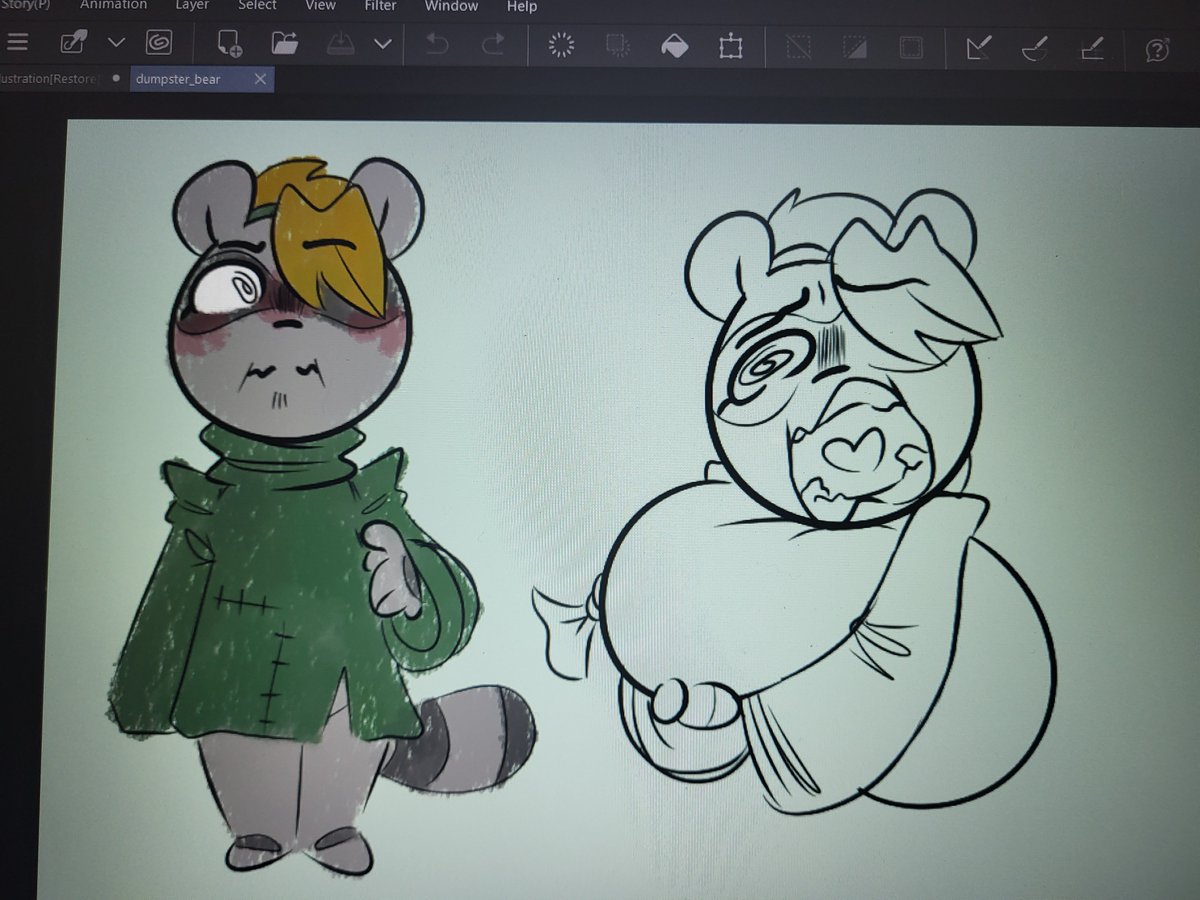Screen dimensions: 1200x900
Task: Open the Layer menu
Action: (x=192, y=5)
